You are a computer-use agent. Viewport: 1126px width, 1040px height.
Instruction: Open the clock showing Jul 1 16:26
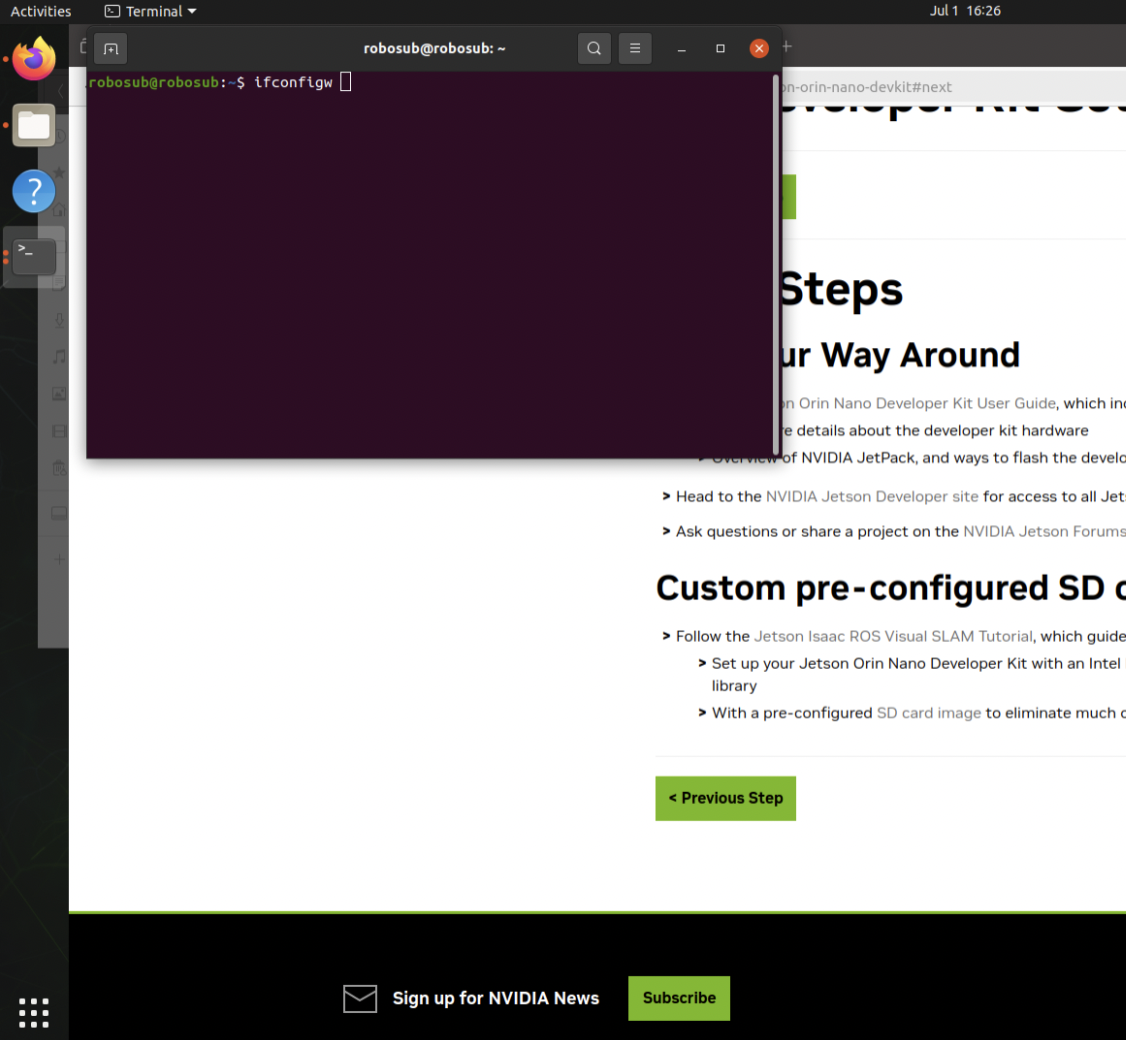pyautogui.click(x=964, y=11)
